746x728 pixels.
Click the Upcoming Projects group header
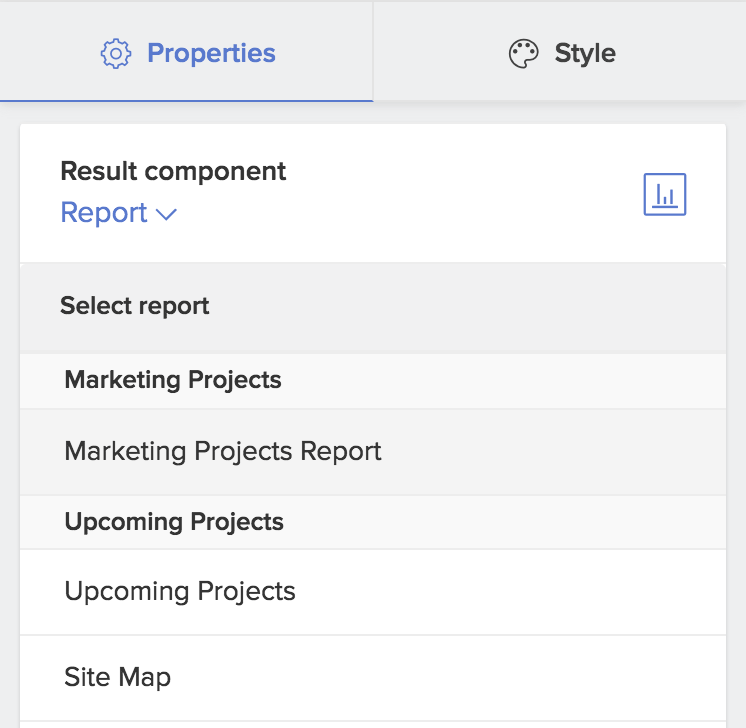[x=174, y=522]
